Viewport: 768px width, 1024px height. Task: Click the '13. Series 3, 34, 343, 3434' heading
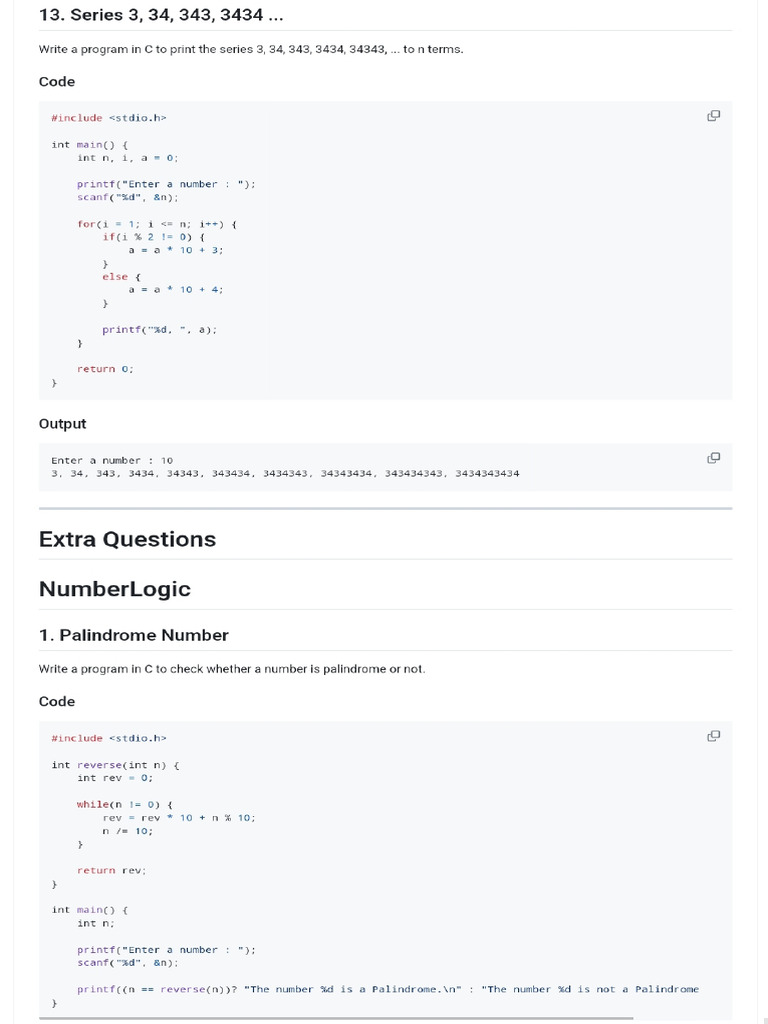[x=152, y=15]
